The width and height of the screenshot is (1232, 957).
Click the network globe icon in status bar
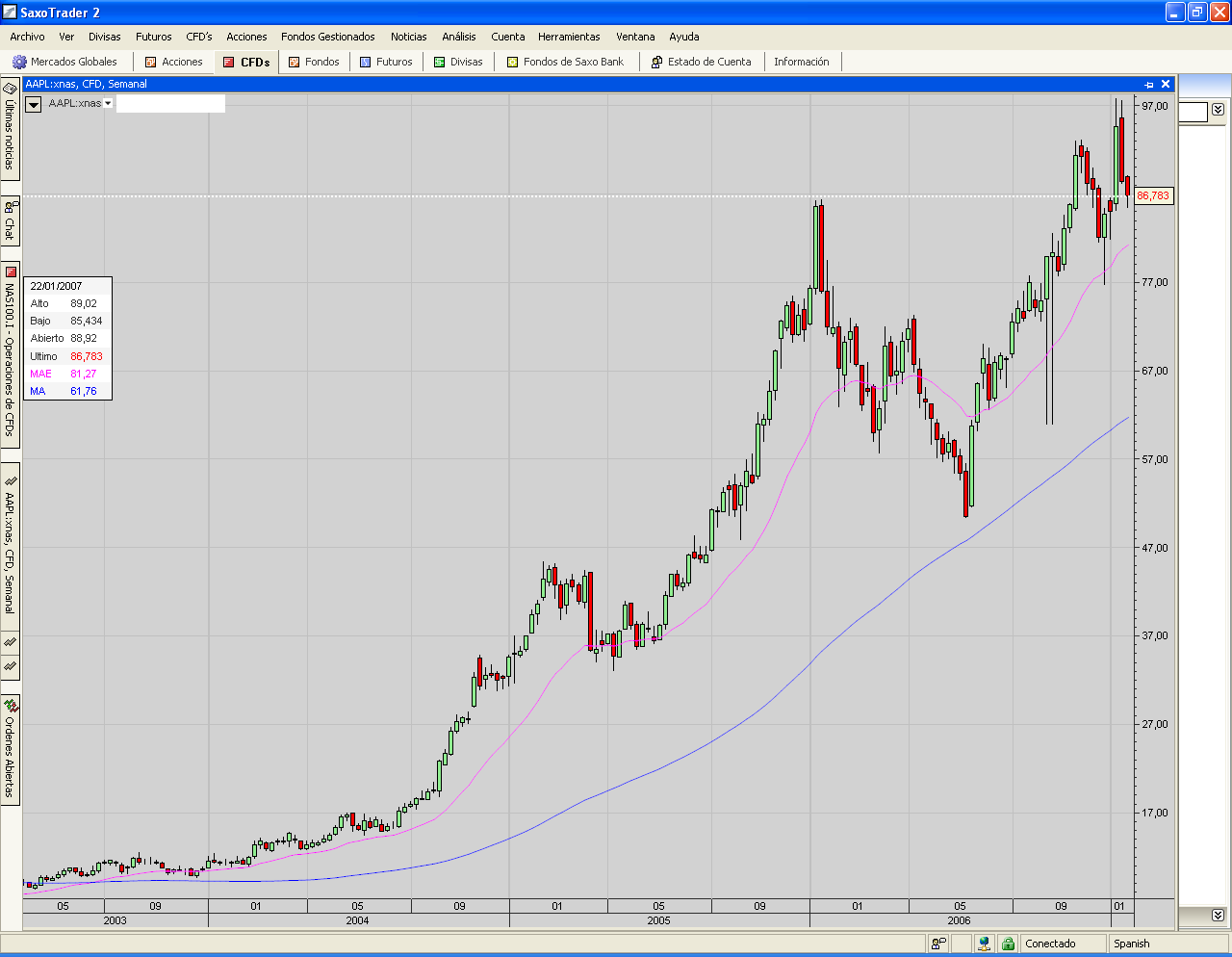tap(985, 944)
